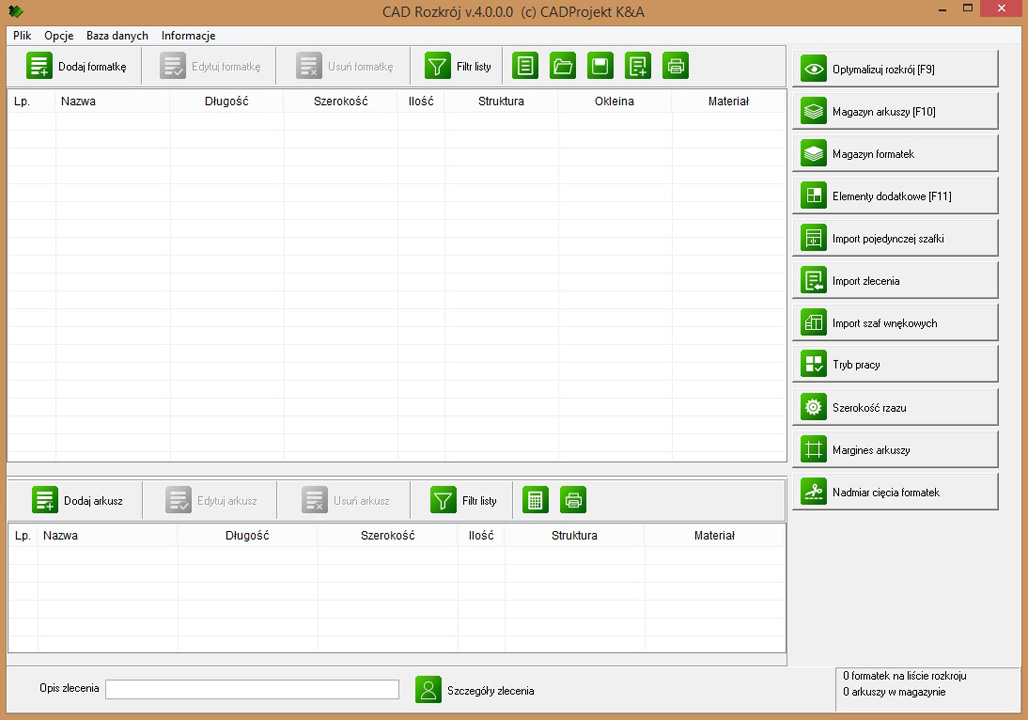Open Magazyn arkuszy [F10]
Image resolution: width=1028 pixels, height=720 pixels.
[895, 112]
